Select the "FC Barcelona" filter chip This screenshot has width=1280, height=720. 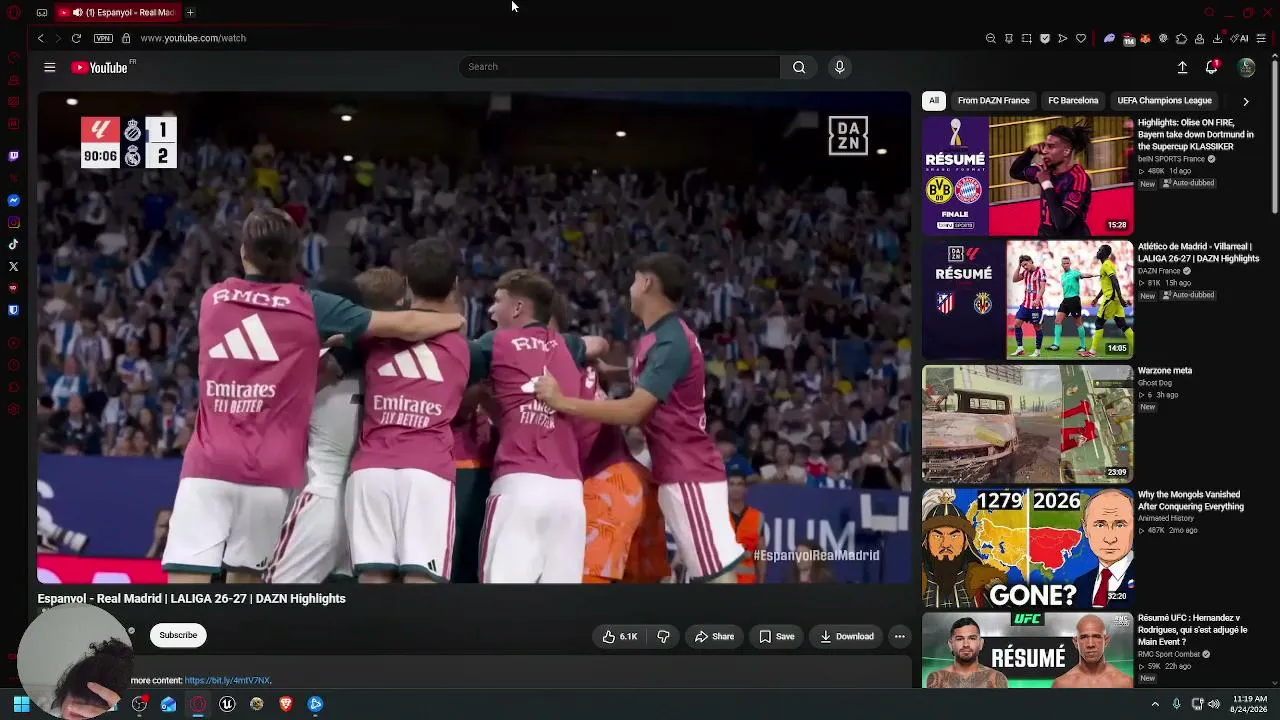pyautogui.click(x=1073, y=100)
